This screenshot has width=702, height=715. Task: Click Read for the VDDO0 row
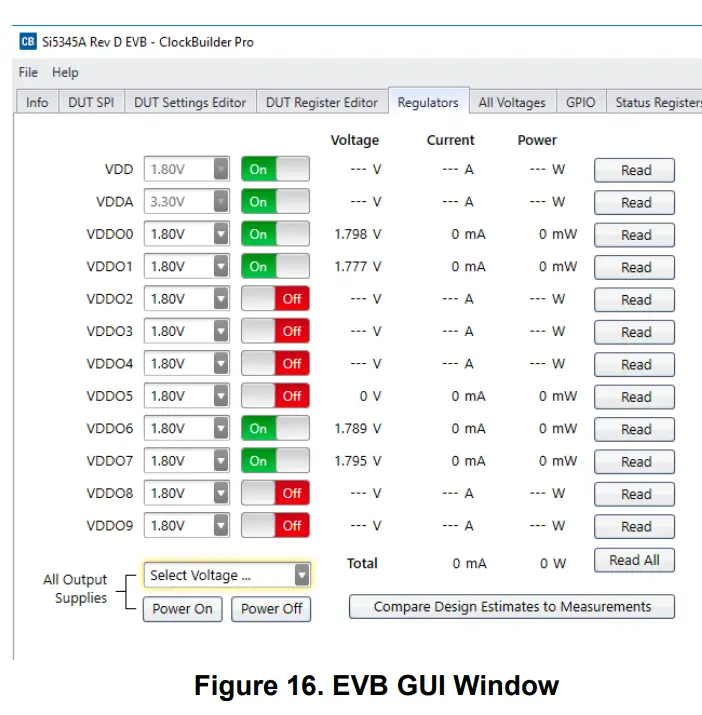(x=634, y=235)
